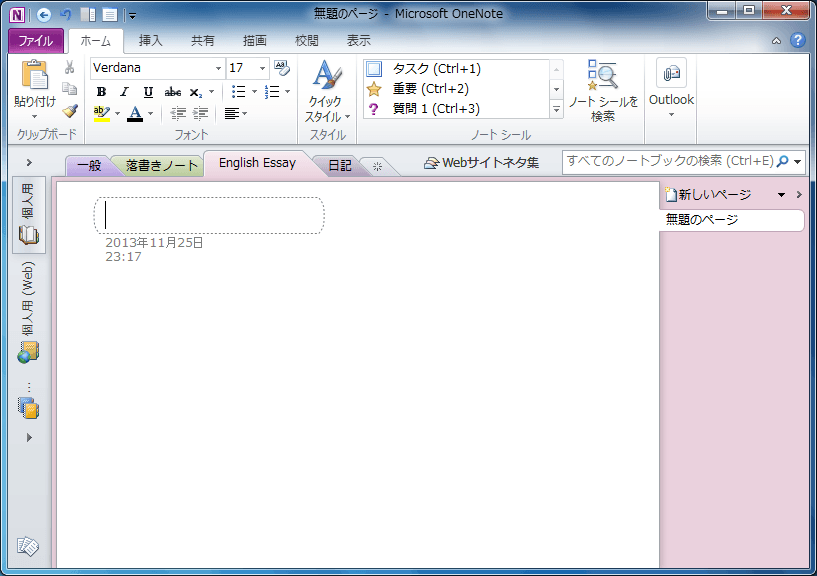Toggle strikethrough formatting

(x=172, y=92)
